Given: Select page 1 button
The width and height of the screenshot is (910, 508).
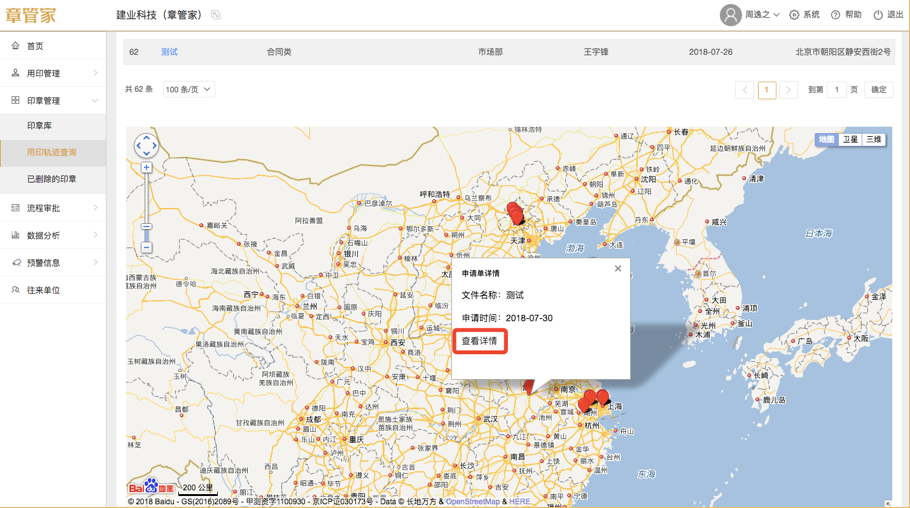Looking at the screenshot, I should 767,89.
